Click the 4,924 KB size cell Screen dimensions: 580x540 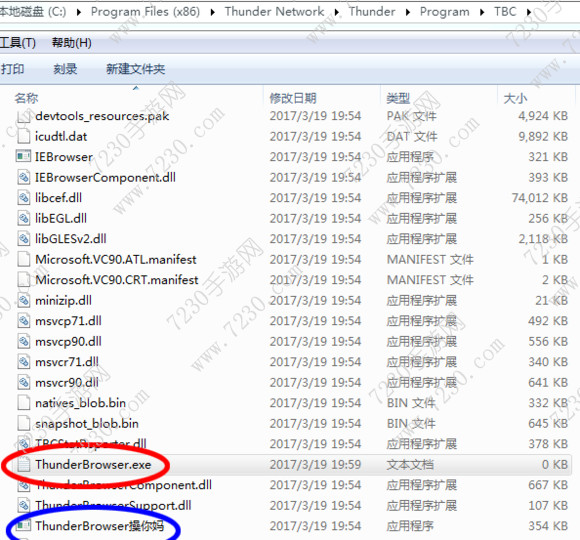(543, 116)
